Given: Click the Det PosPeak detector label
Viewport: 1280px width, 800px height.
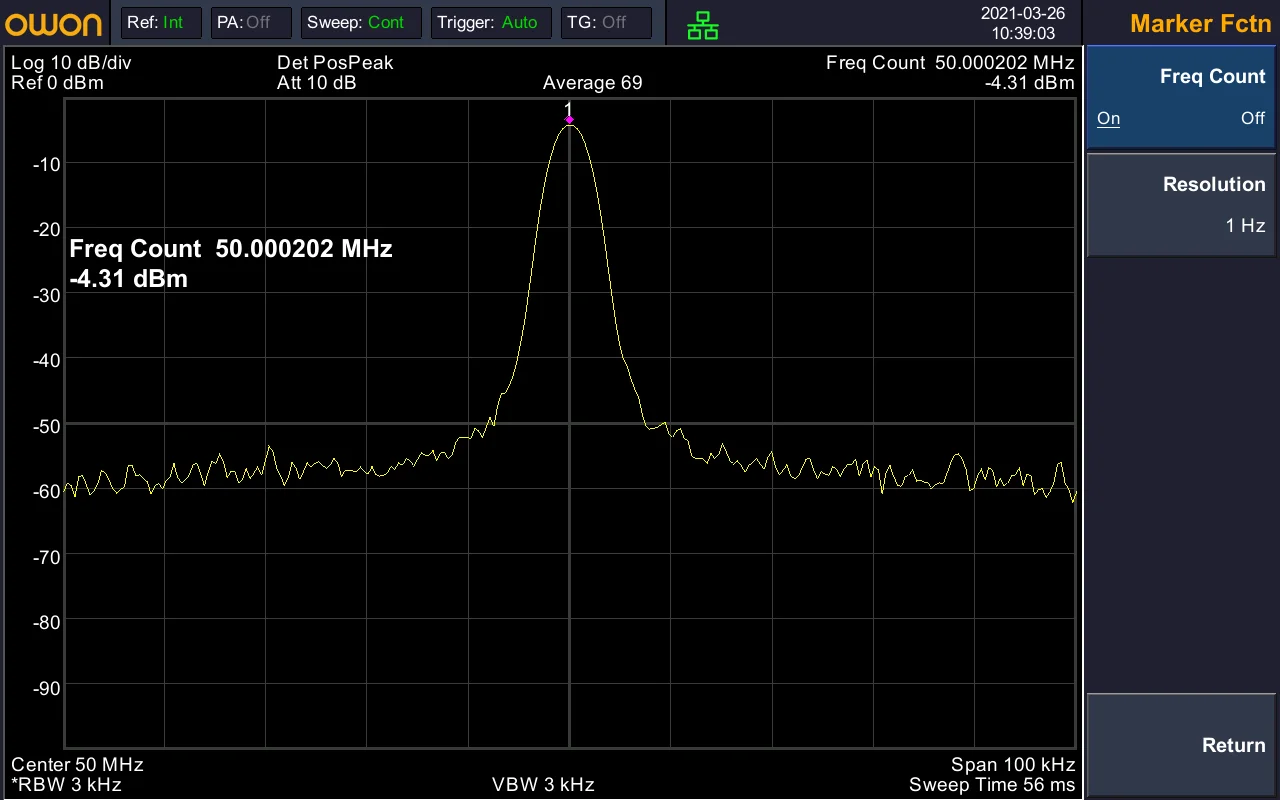Looking at the screenshot, I should [x=335, y=63].
